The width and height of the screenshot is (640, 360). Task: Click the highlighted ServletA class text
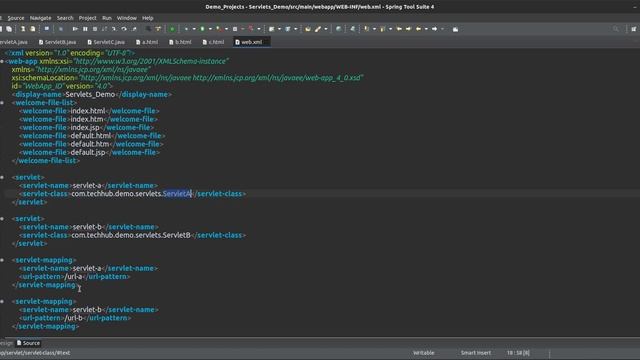point(177,193)
